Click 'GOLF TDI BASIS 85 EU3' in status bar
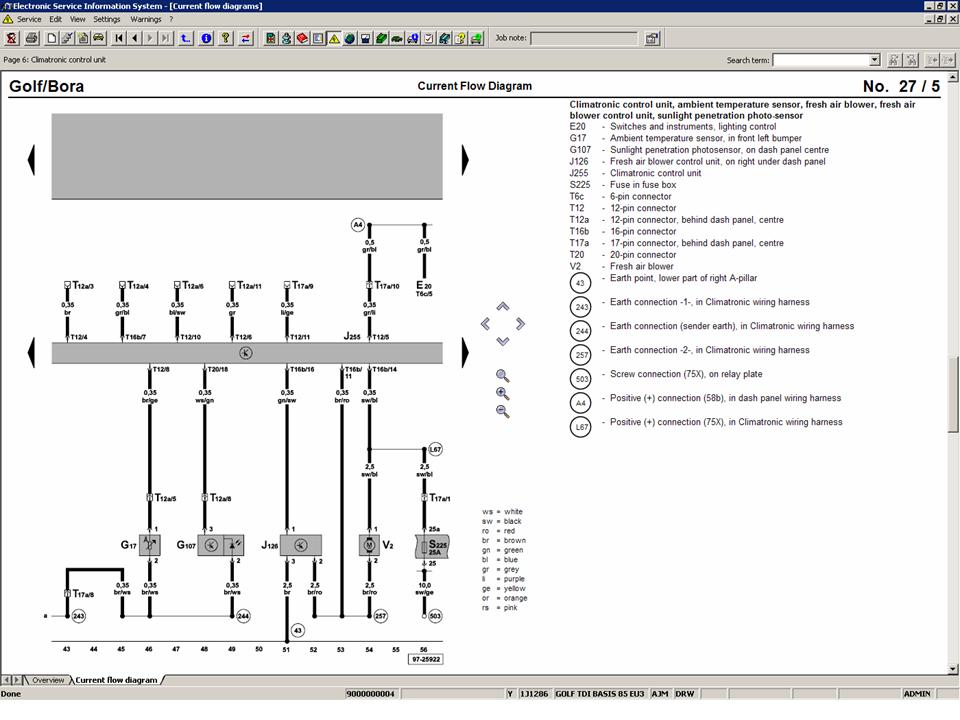The height and width of the screenshot is (720, 960). [x=599, y=694]
